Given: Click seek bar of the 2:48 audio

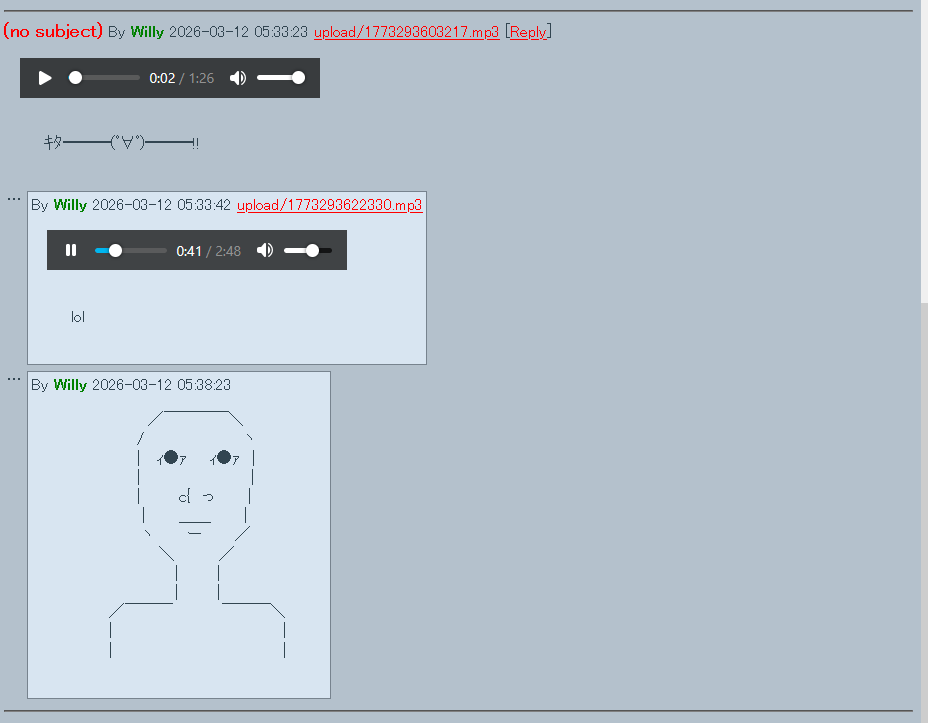Looking at the screenshot, I should (131, 250).
